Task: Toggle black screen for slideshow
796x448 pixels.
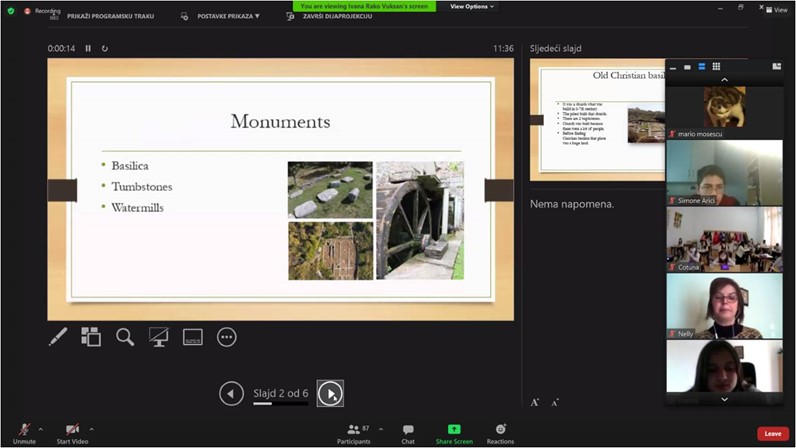Action: pyautogui.click(x=158, y=337)
